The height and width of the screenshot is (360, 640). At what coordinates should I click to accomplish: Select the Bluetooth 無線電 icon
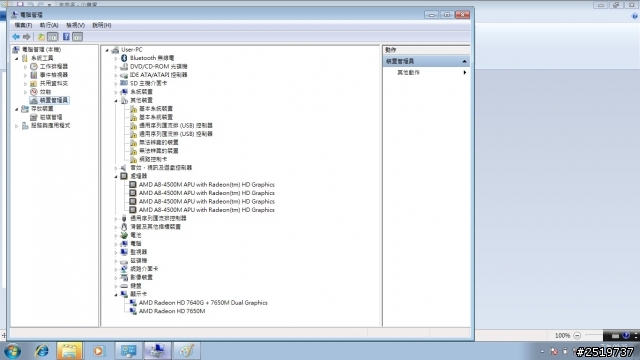tap(124, 58)
